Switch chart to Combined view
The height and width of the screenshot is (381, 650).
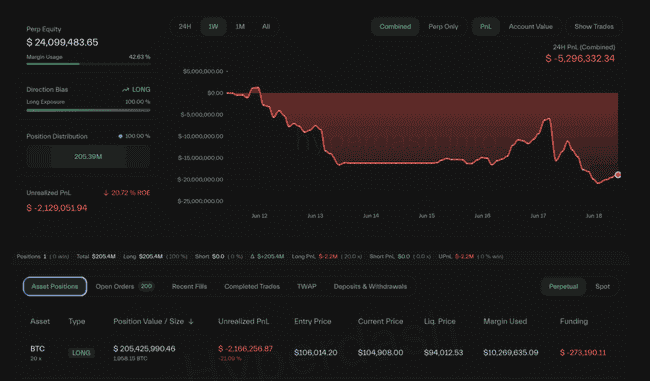pyautogui.click(x=395, y=27)
